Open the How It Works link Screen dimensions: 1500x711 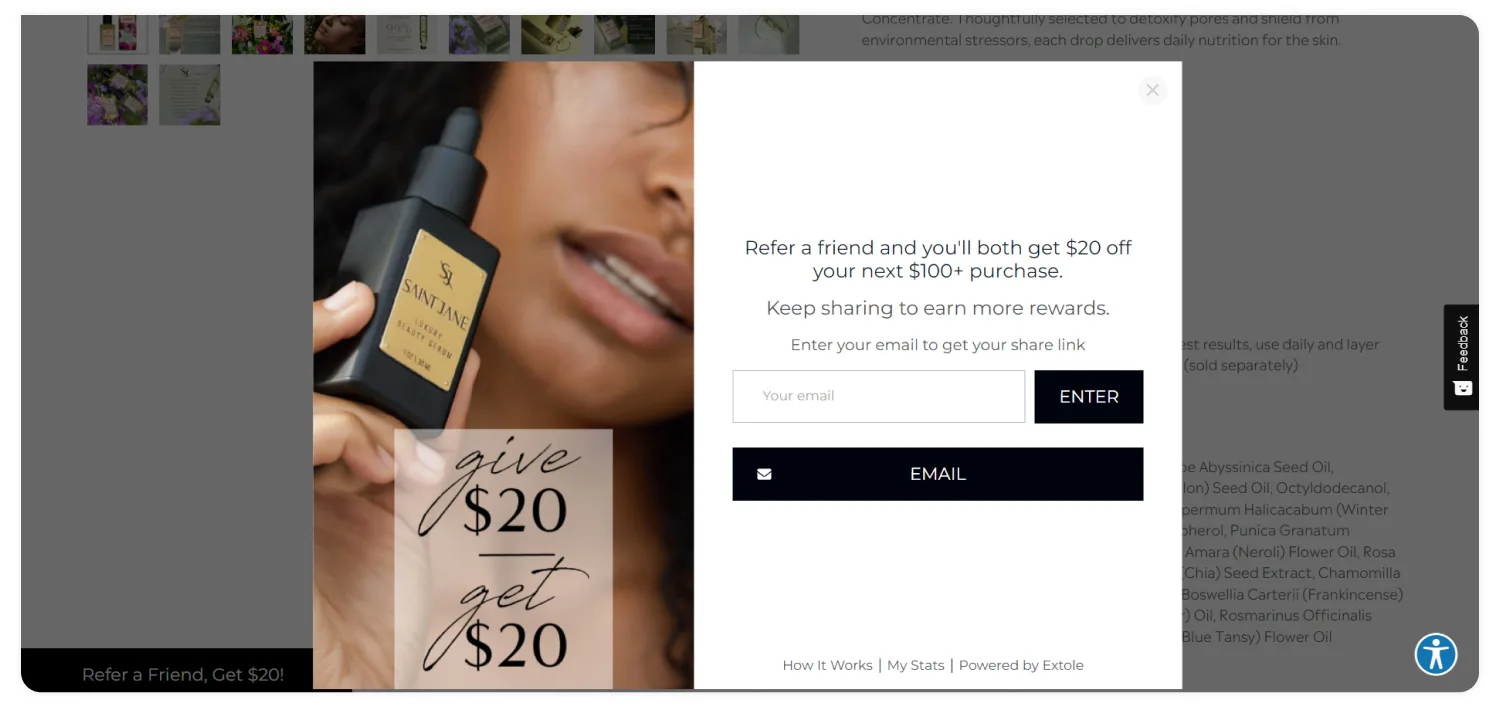pos(827,665)
